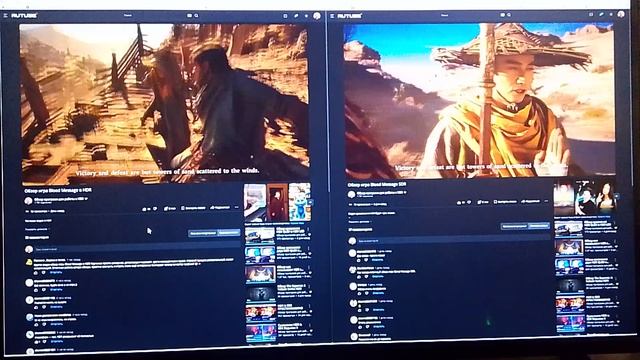Select highlighted second sorting tab in right window
Viewport: 640px width, 360px height.
coord(539,225)
